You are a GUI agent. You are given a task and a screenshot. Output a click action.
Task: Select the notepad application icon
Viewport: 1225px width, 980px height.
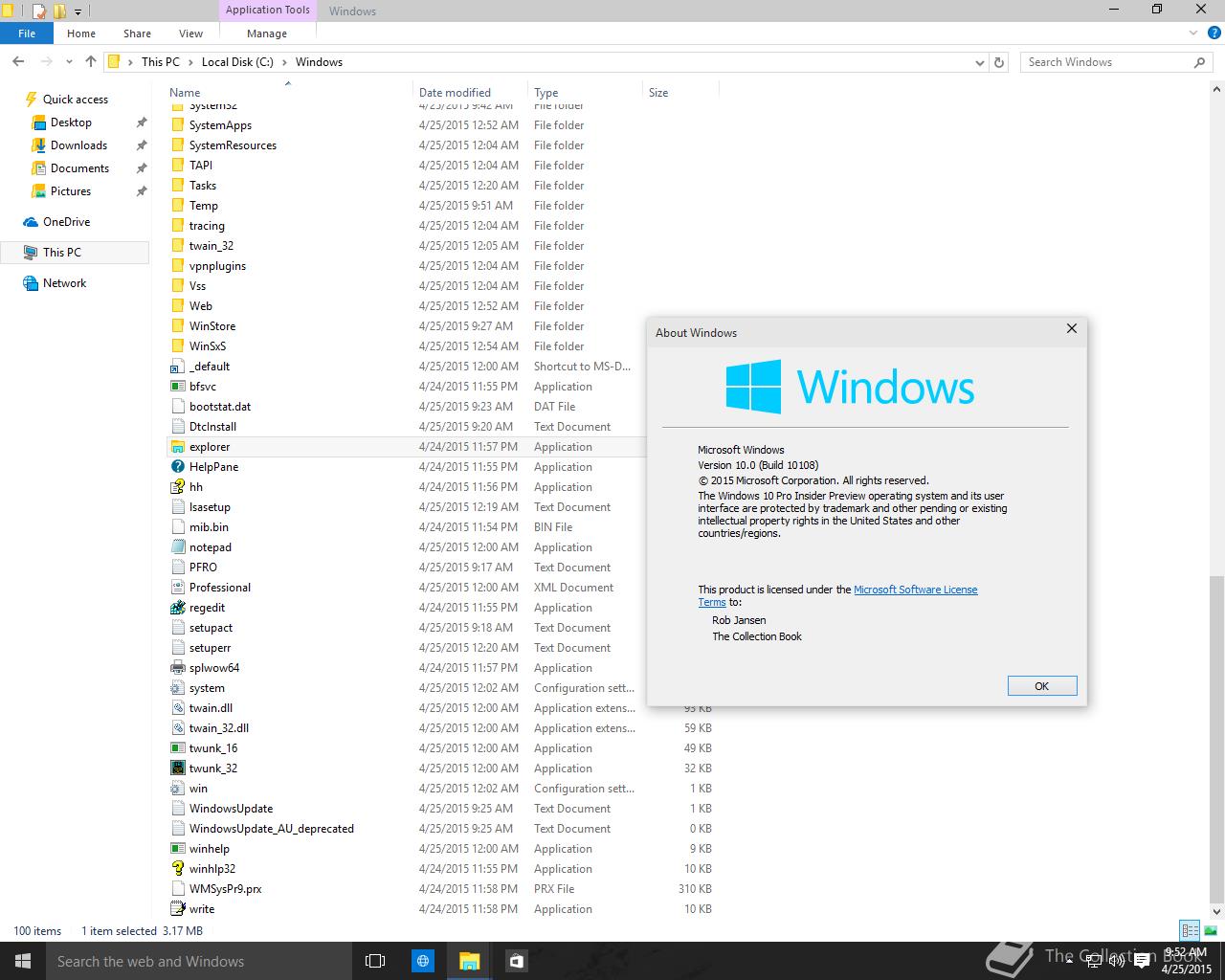click(x=177, y=547)
